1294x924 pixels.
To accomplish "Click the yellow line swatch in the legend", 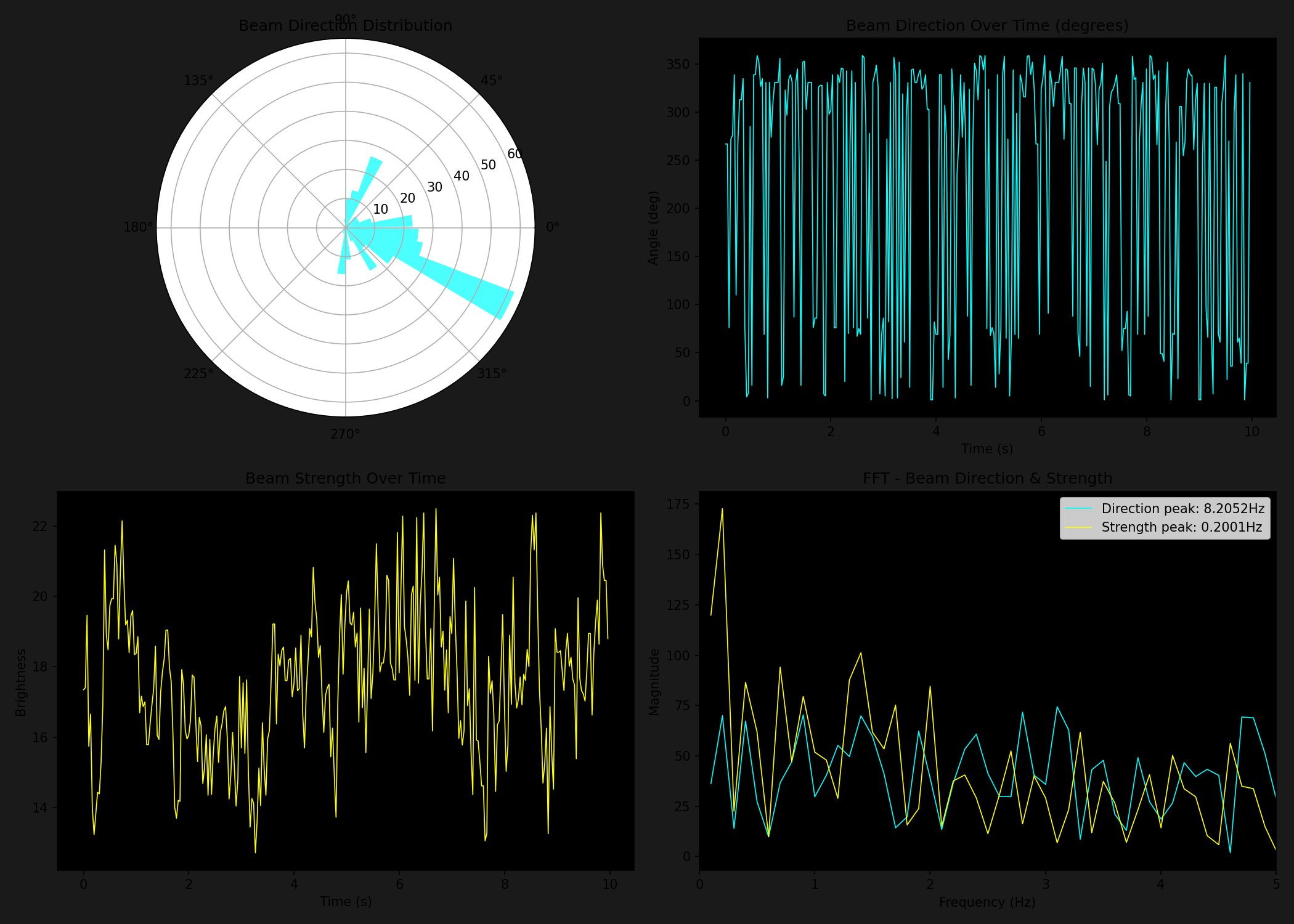I will [1078, 527].
